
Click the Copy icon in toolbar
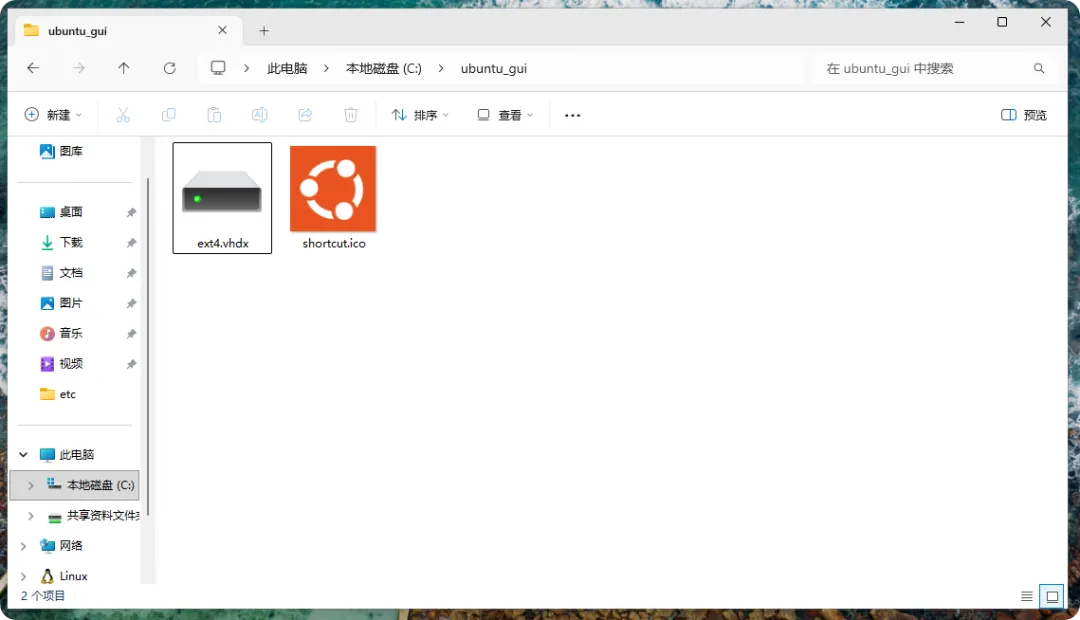[168, 115]
